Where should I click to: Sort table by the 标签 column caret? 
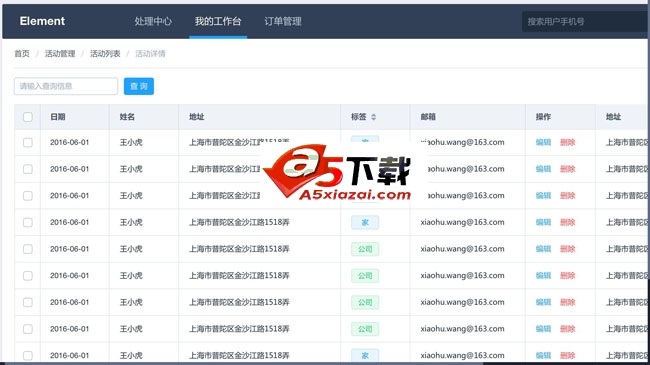tap(374, 117)
